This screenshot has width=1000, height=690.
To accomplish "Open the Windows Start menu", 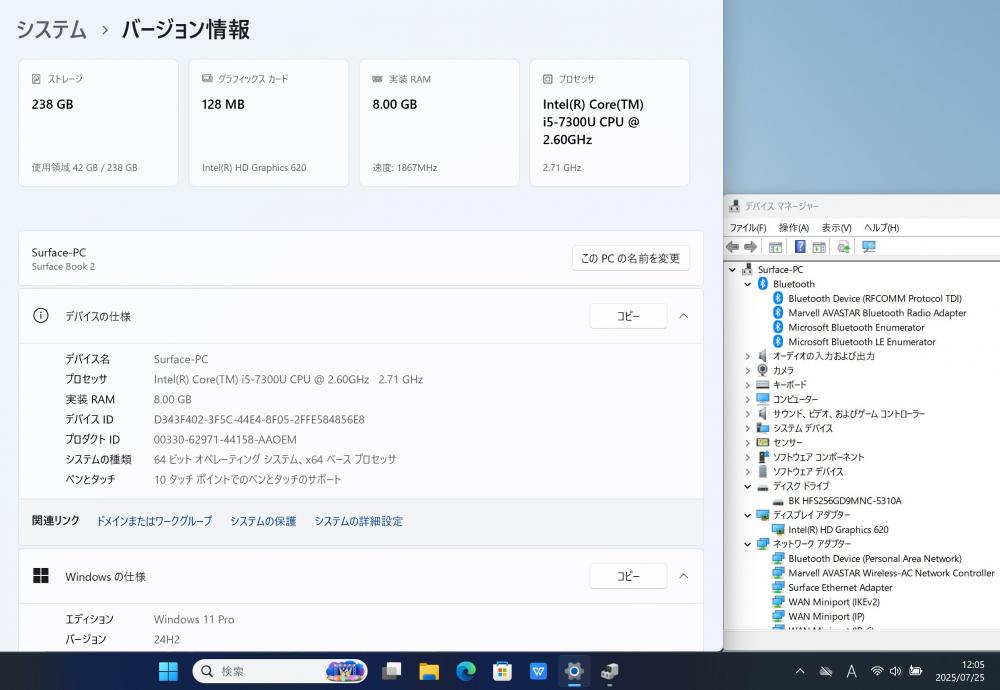I will coord(168,671).
